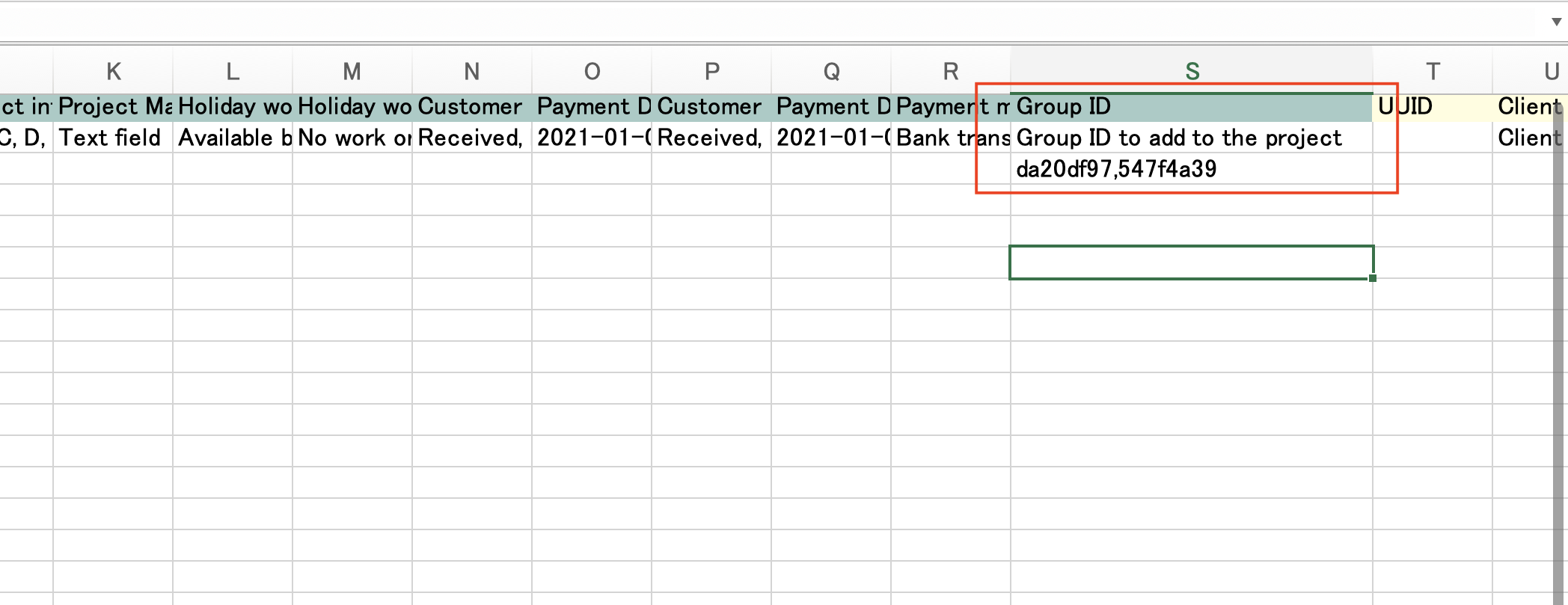Click column O header

[x=592, y=71]
